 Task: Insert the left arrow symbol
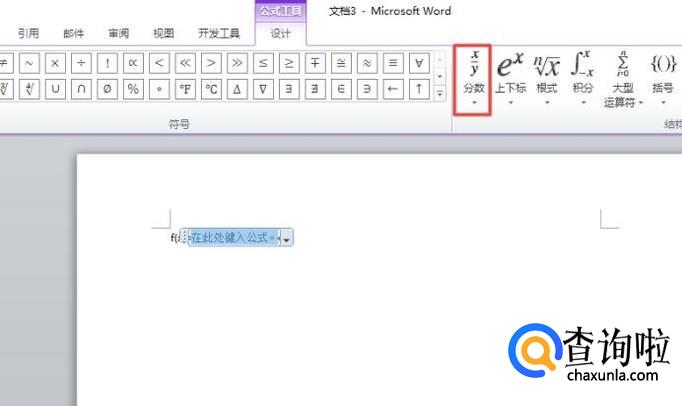[393, 89]
